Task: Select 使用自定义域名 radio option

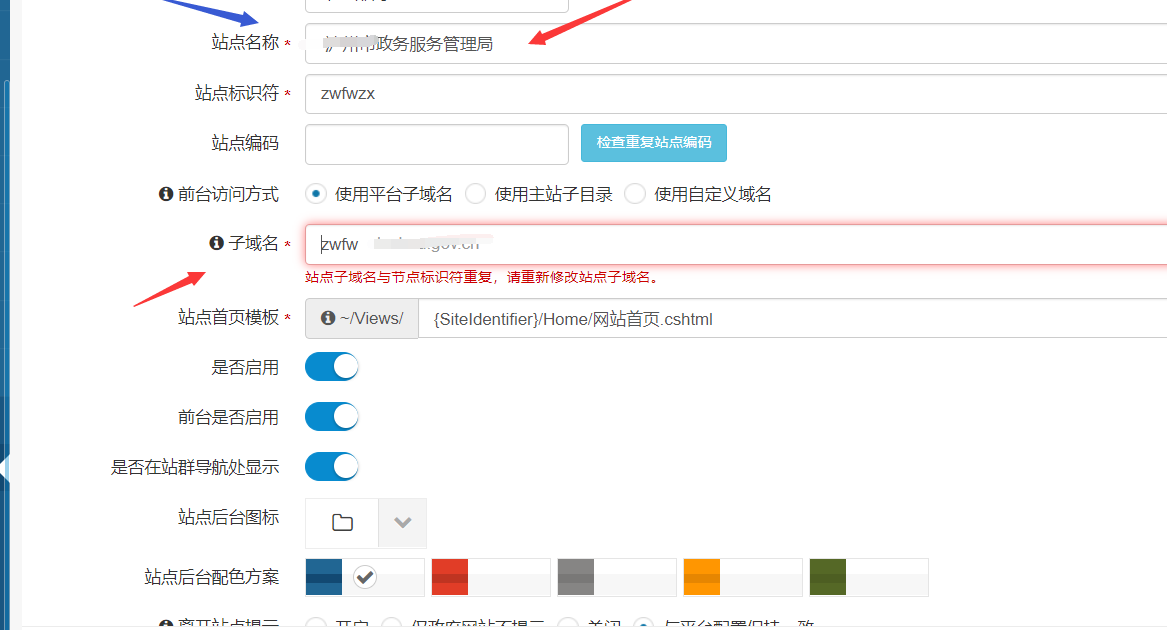Action: [x=635, y=194]
